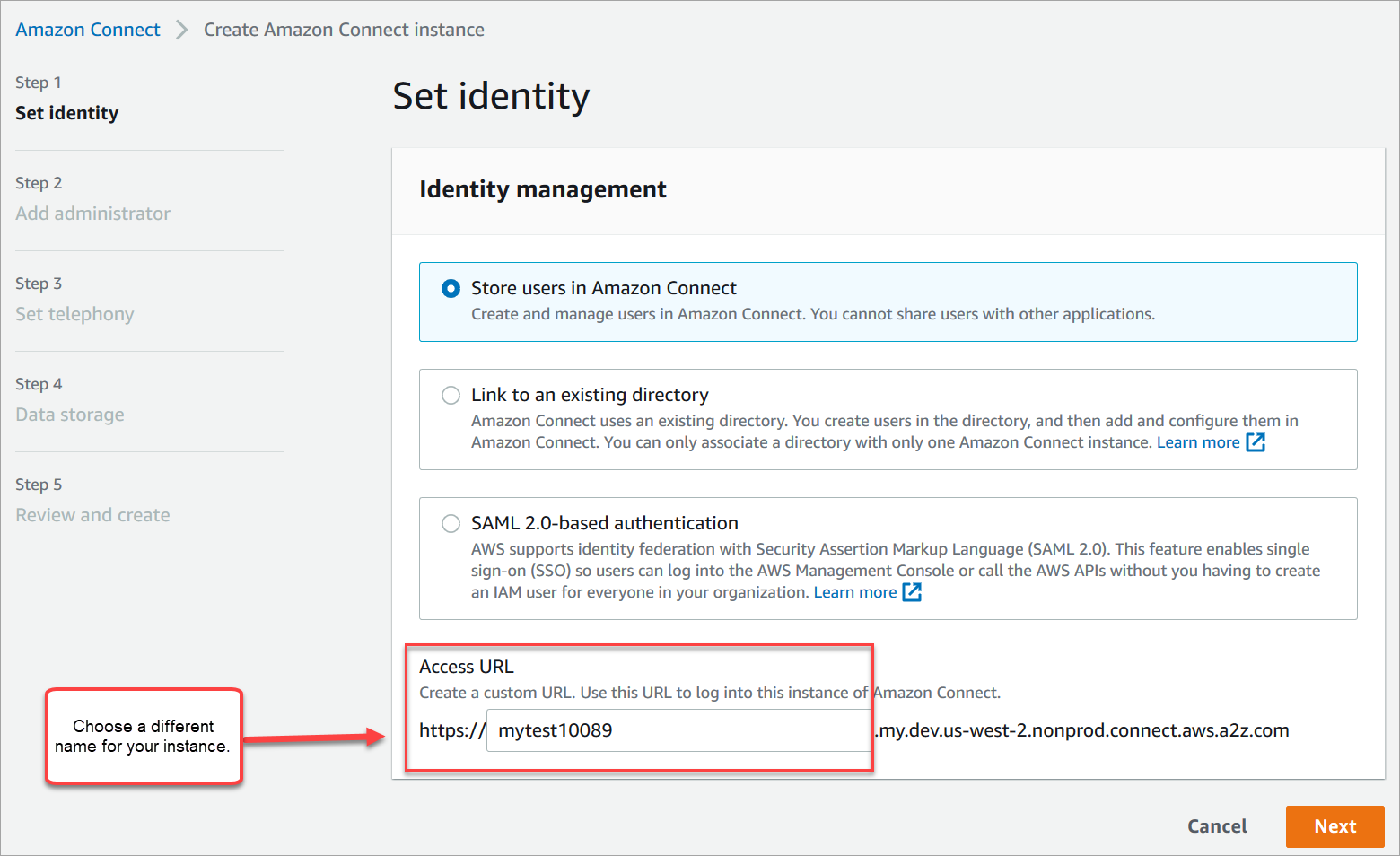The image size is (1400, 856).
Task: Click Cancel to abandon instance creation
Action: (1217, 825)
